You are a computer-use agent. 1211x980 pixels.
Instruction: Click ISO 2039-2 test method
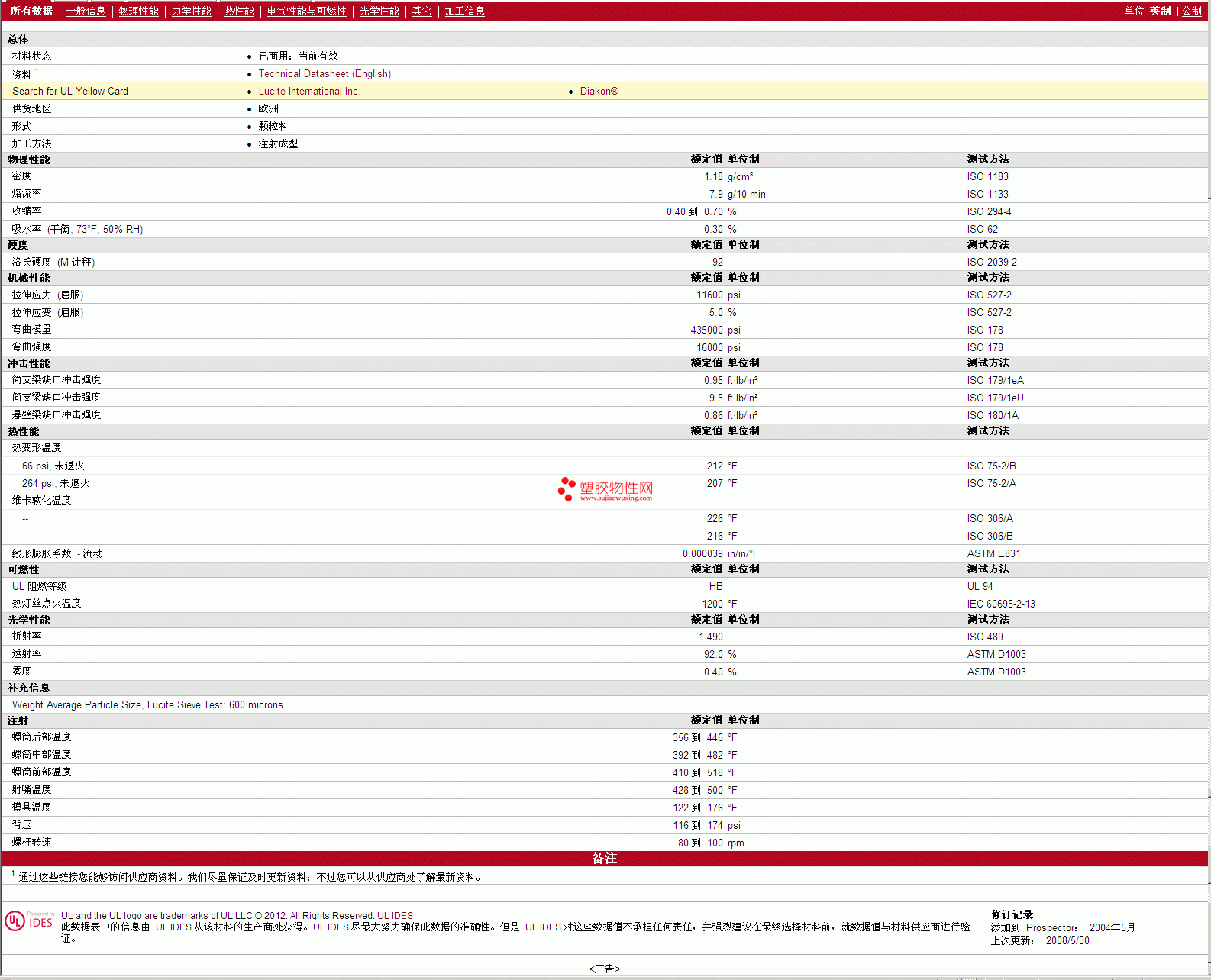click(992, 263)
